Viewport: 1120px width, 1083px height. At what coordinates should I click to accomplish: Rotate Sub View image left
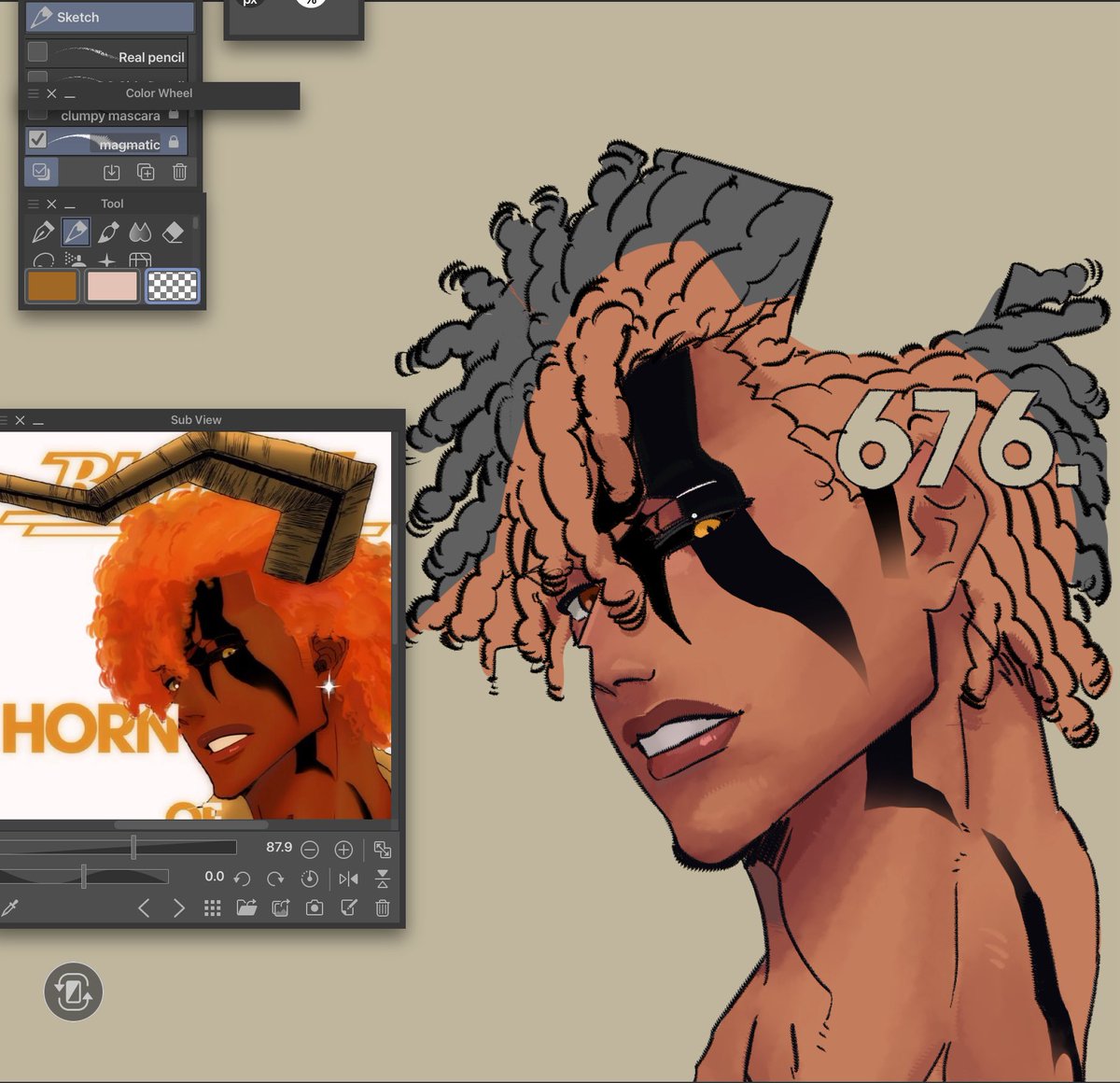pyautogui.click(x=242, y=879)
